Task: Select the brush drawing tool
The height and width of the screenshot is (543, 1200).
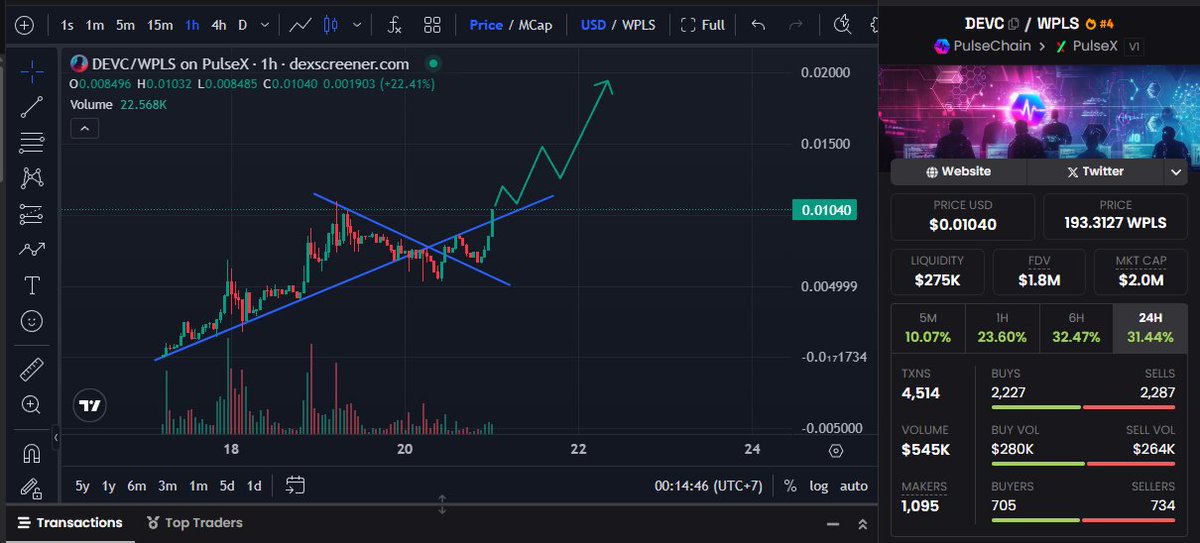Action: tap(31, 250)
